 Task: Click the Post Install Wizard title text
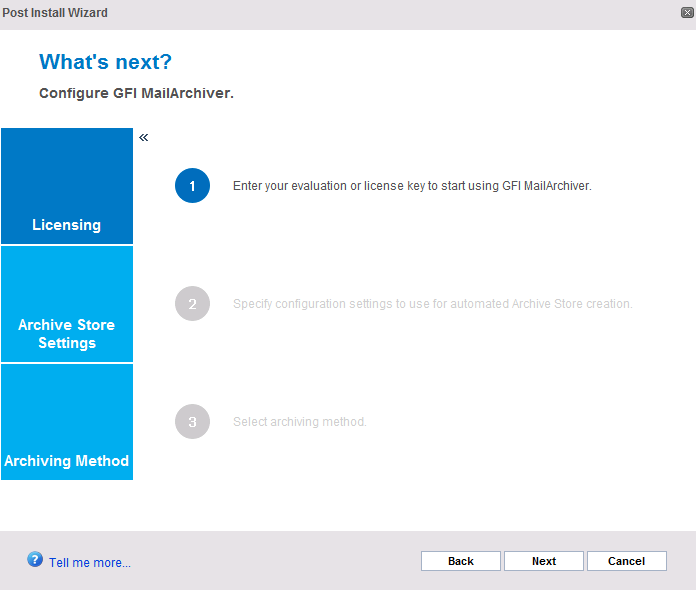tap(55, 13)
